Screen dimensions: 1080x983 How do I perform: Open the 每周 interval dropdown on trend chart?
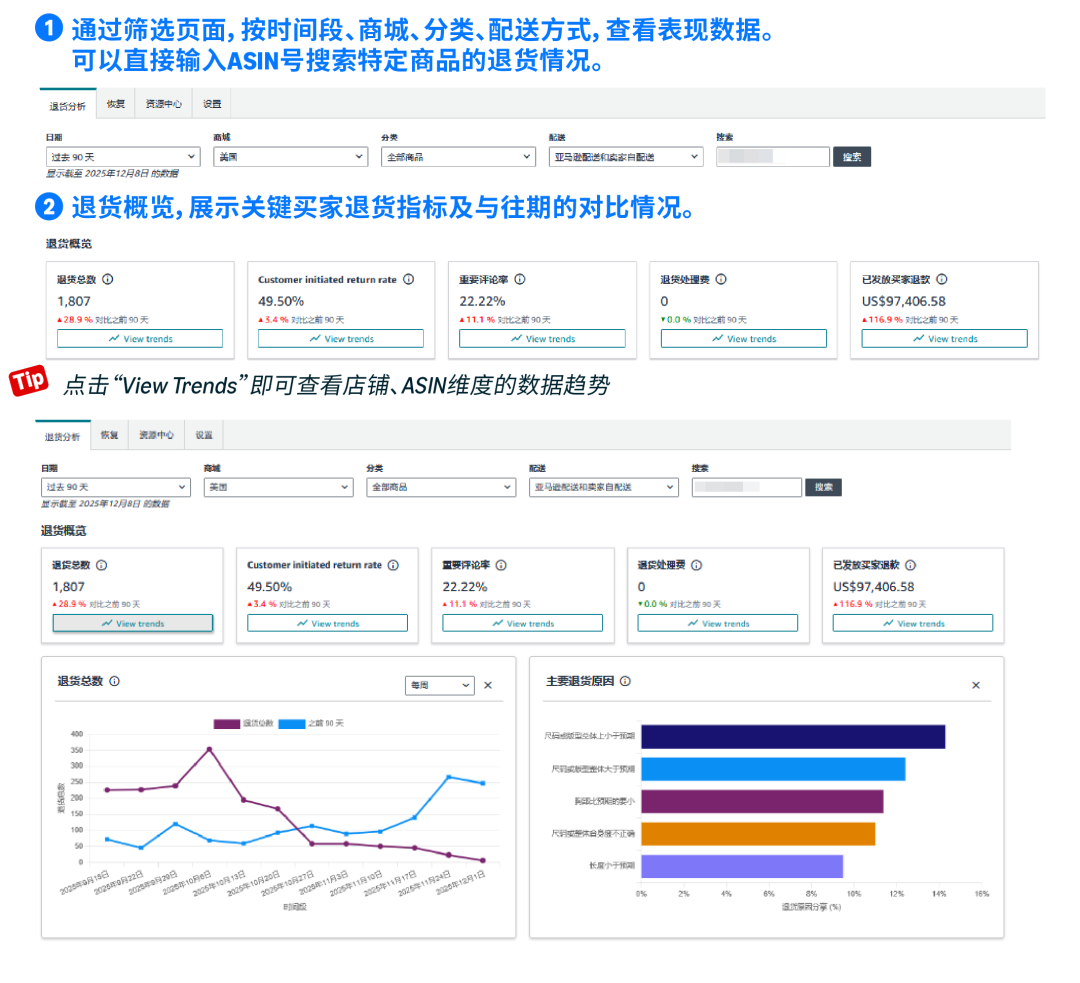pos(439,685)
